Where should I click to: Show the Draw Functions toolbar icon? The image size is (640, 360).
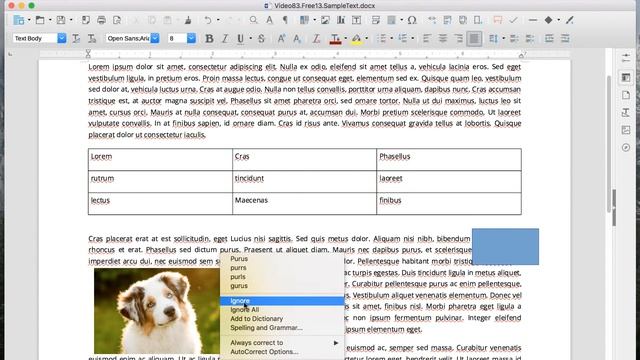click(570, 20)
